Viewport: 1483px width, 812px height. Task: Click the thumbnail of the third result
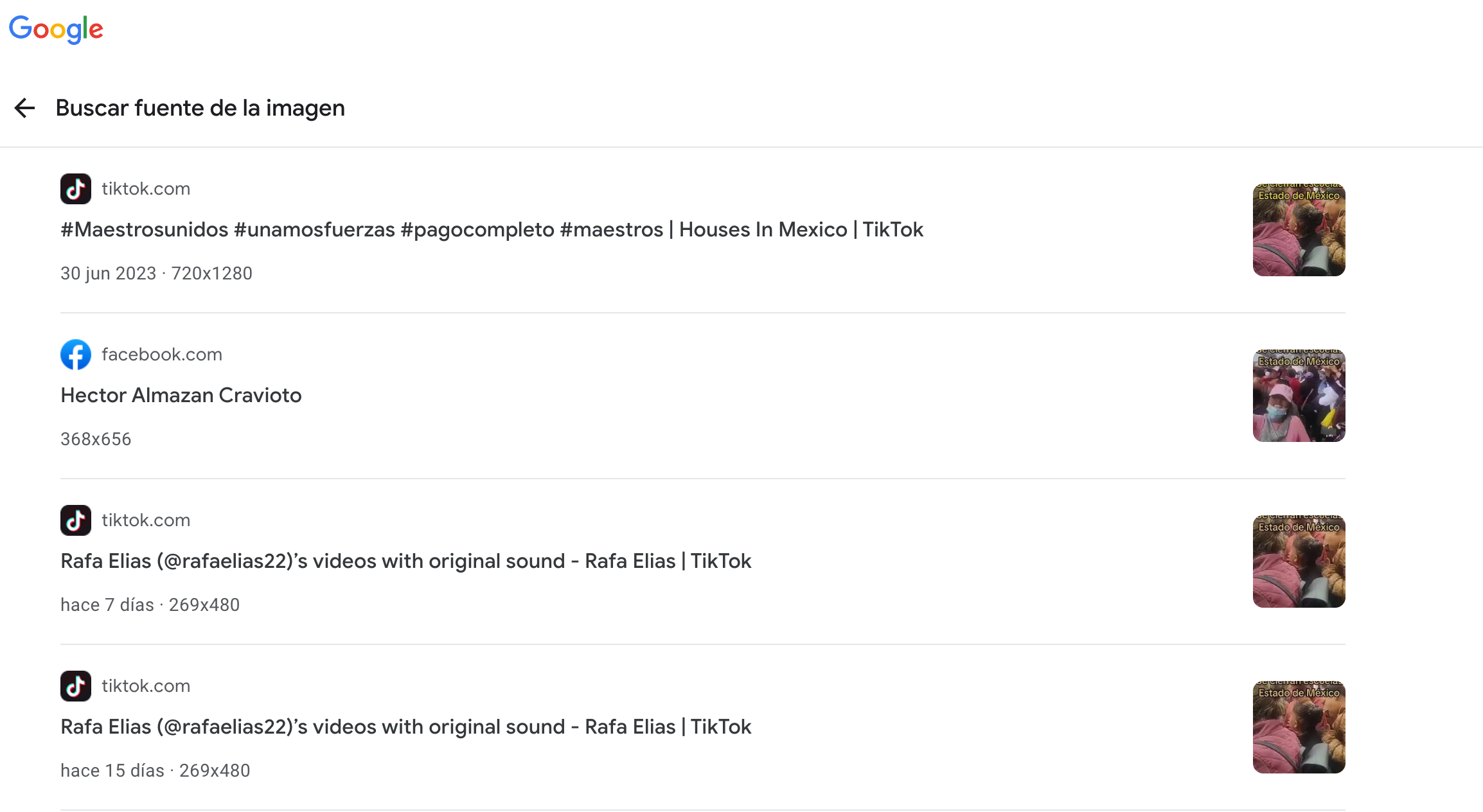[1299, 561]
